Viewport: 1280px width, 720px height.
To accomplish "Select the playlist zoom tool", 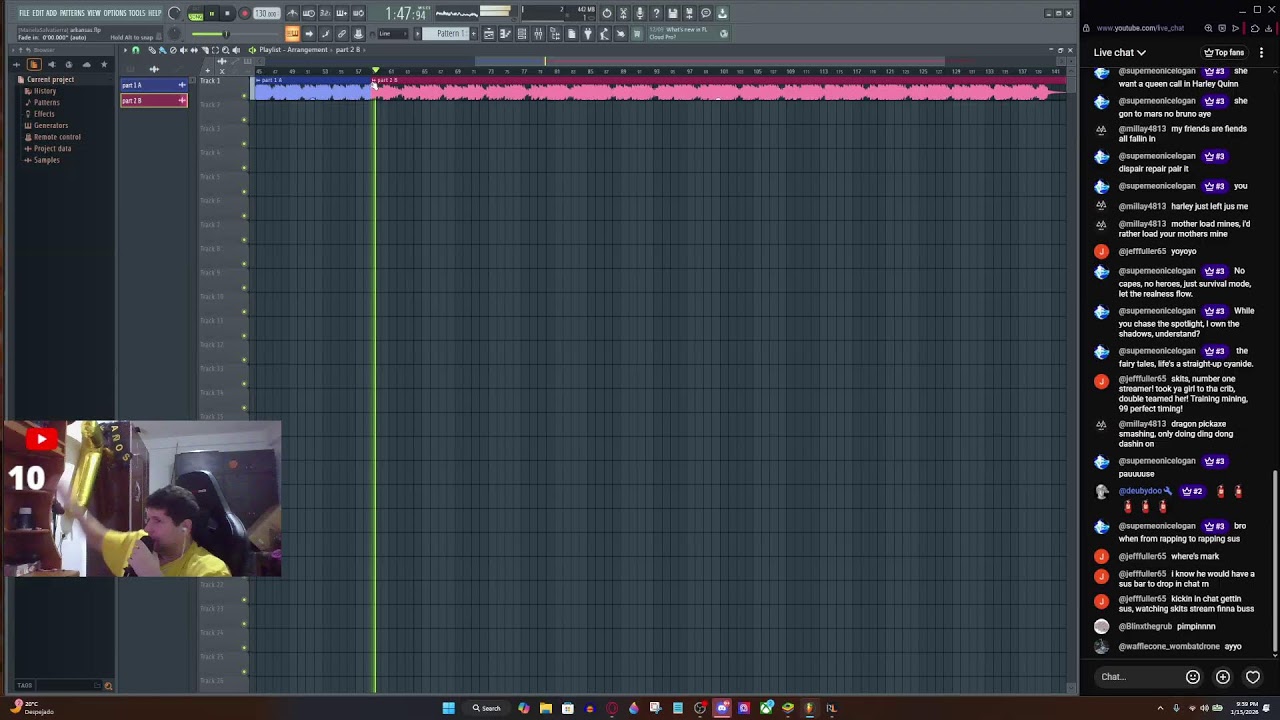I will coord(225,50).
